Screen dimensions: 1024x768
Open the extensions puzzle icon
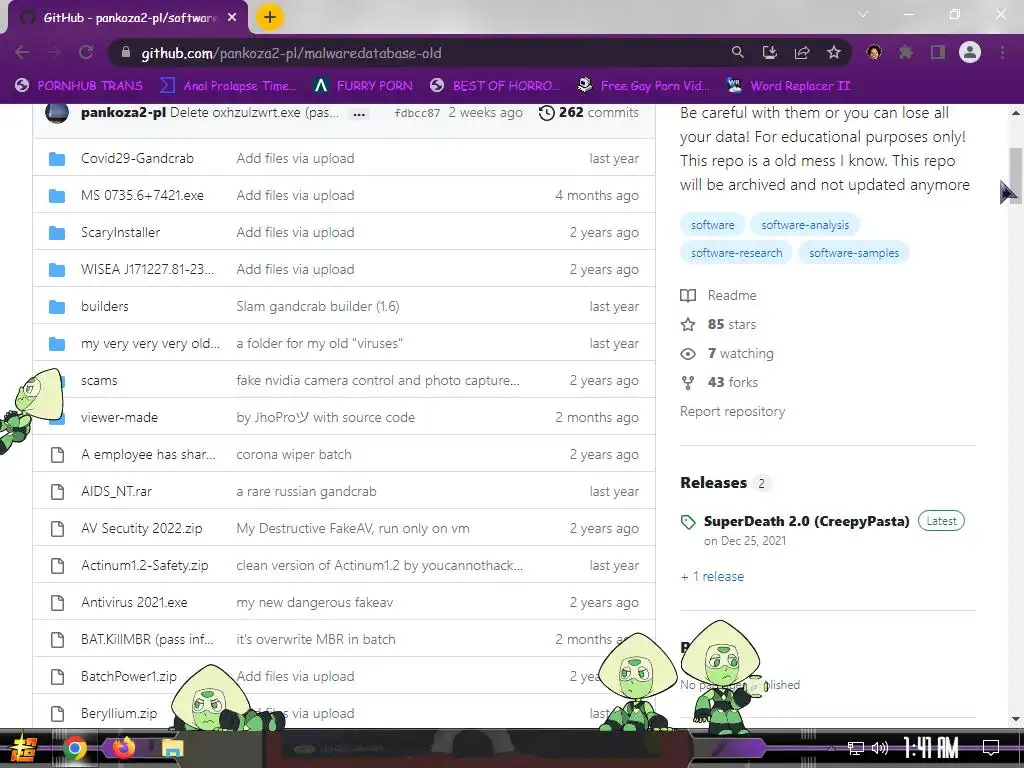click(x=906, y=52)
